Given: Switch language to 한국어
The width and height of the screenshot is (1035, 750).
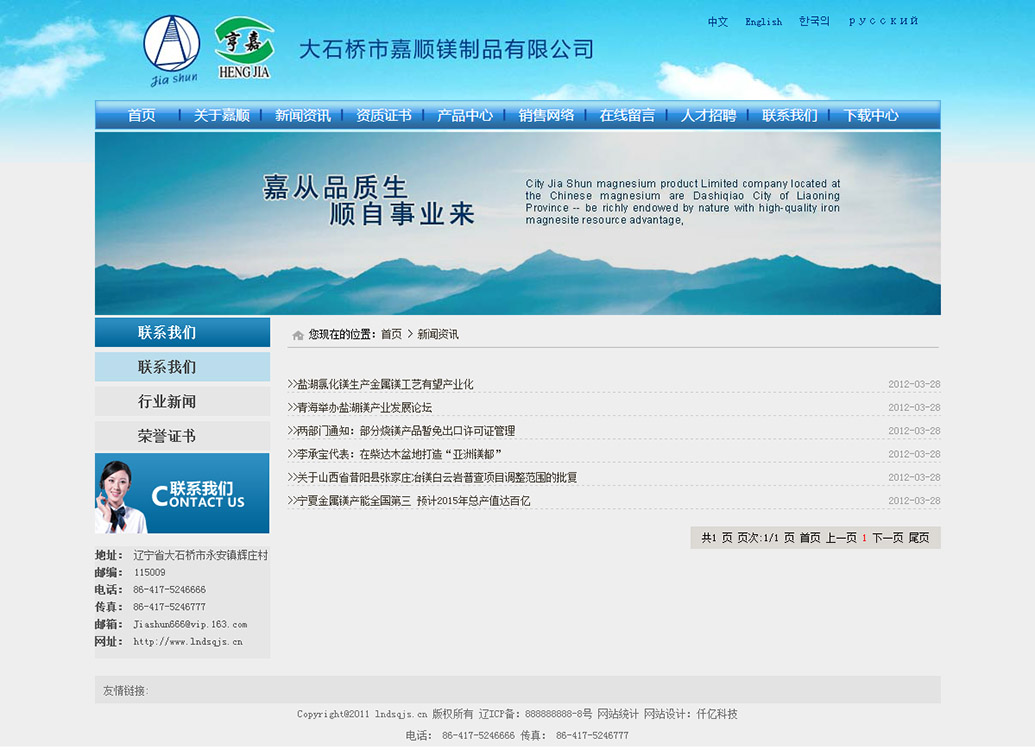Looking at the screenshot, I should [x=814, y=21].
